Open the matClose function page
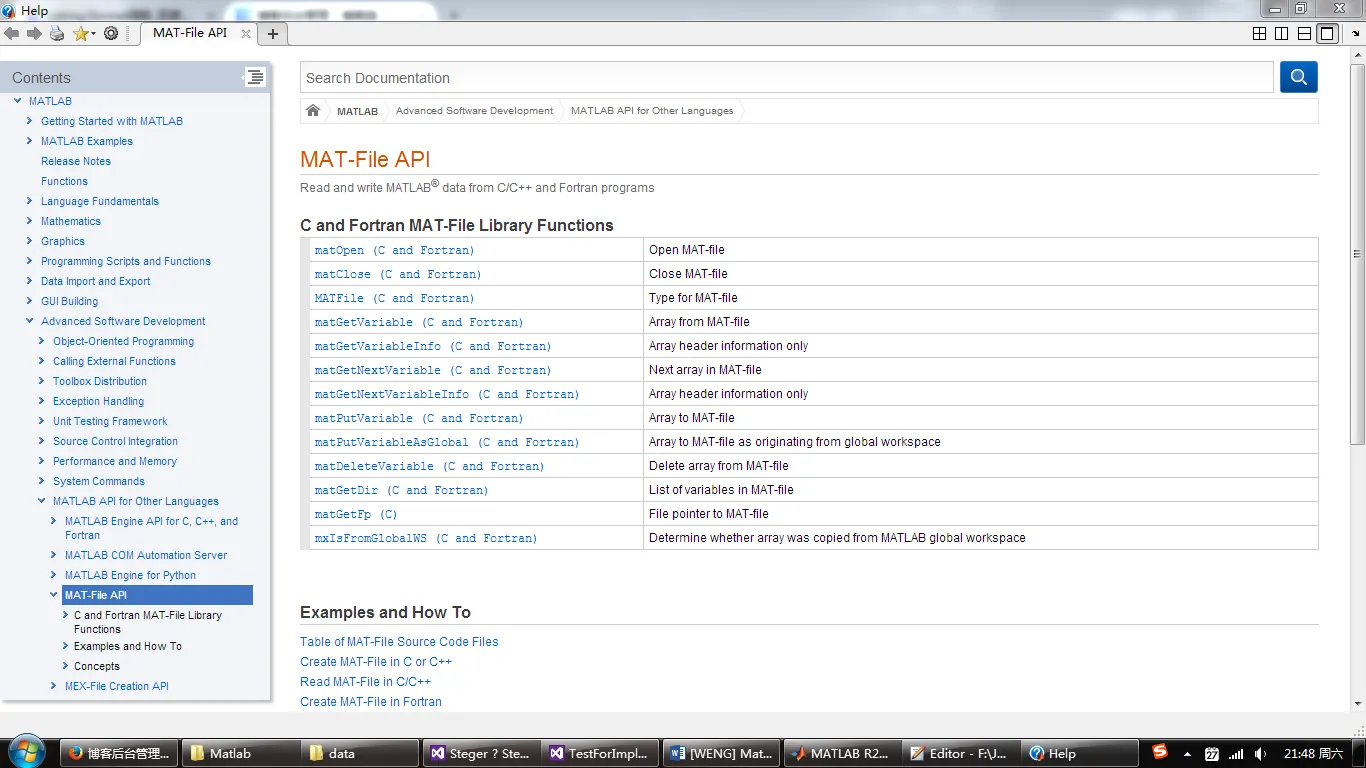The image size is (1366, 768). point(398,274)
